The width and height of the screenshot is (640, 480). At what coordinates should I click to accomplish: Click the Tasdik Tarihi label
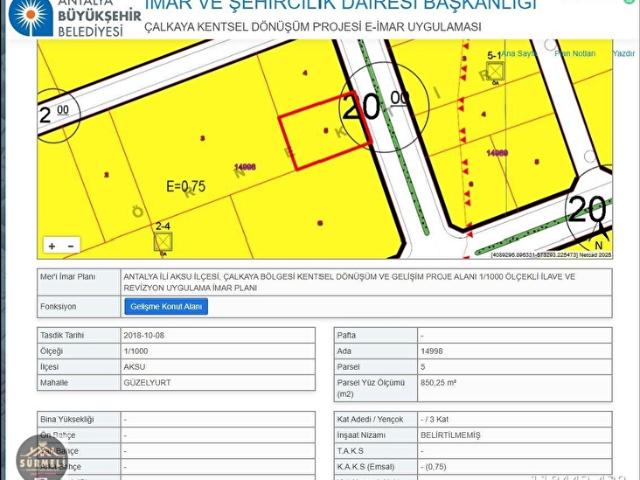[62, 335]
